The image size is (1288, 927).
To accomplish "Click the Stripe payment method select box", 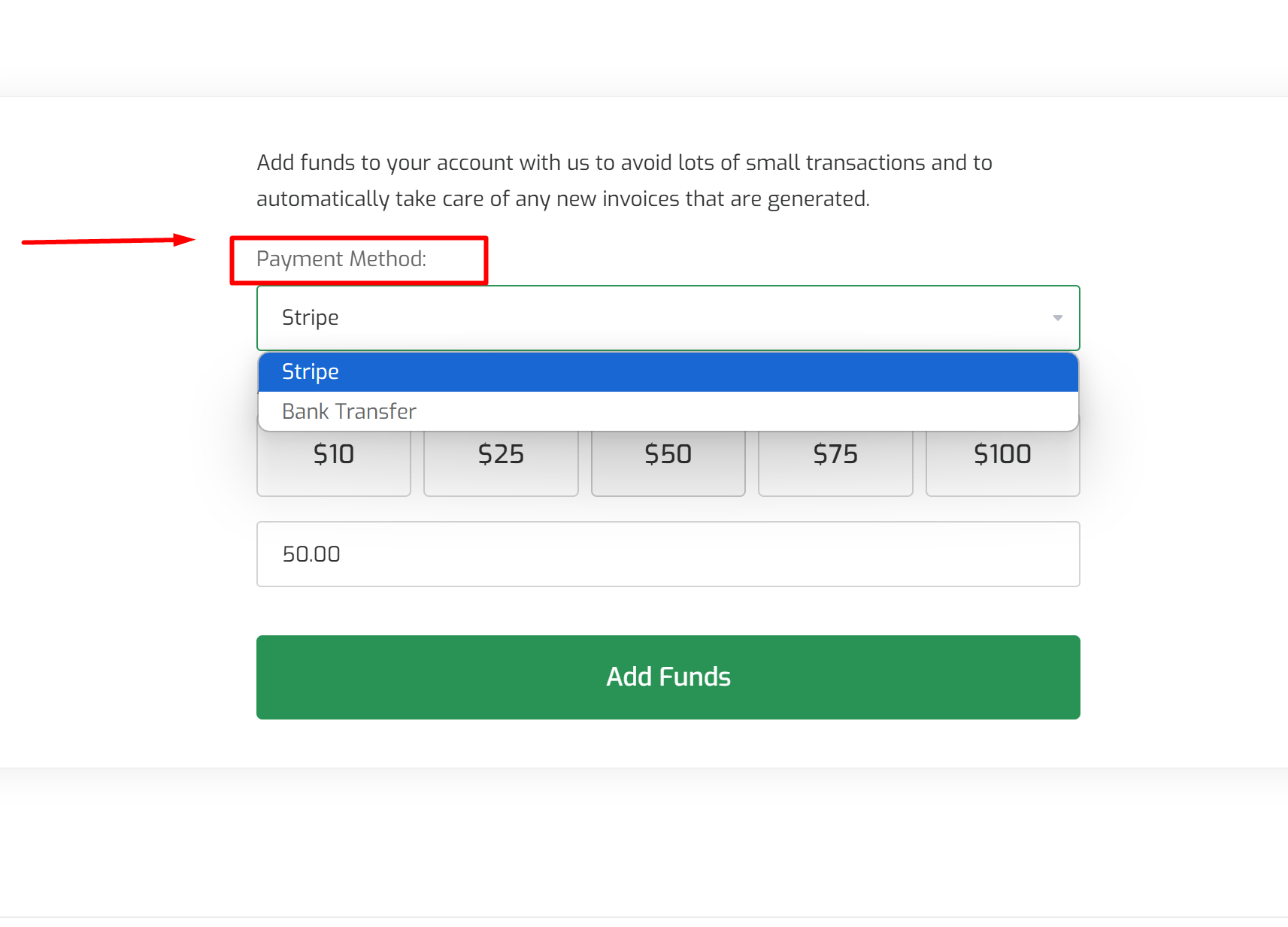I will 668,318.
